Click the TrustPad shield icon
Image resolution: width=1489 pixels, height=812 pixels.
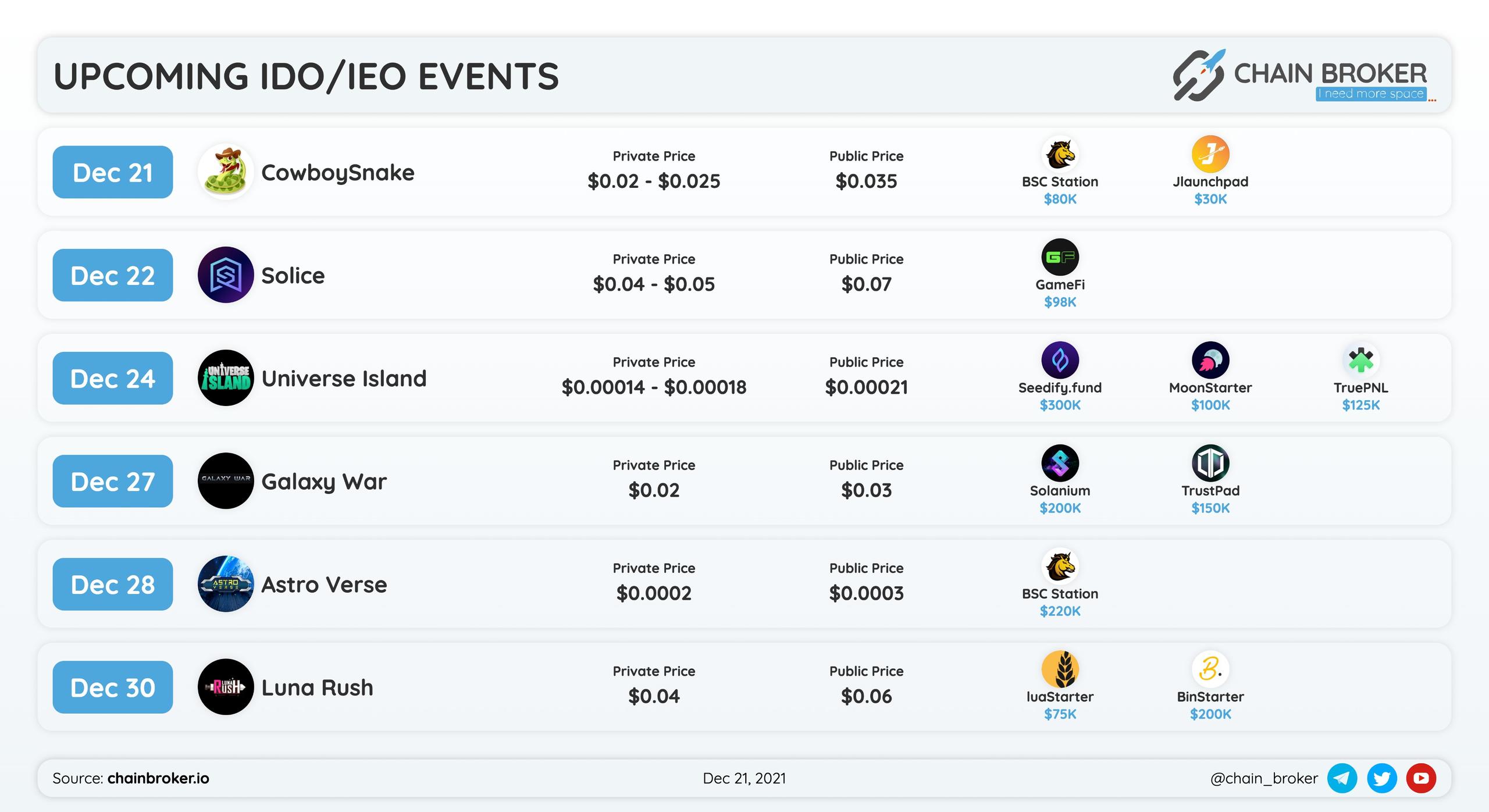(x=1210, y=463)
